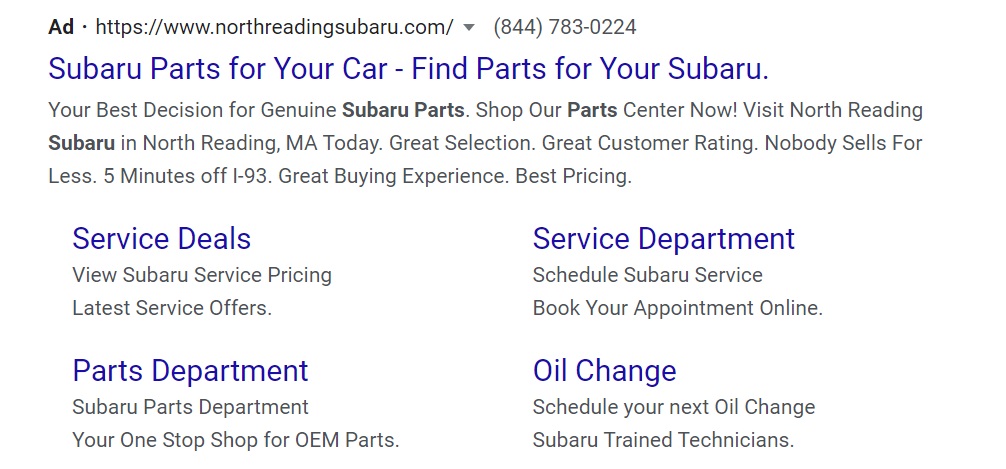
Task: Click "Your One Stop Shop for OEM Parts."
Action: click(x=235, y=440)
